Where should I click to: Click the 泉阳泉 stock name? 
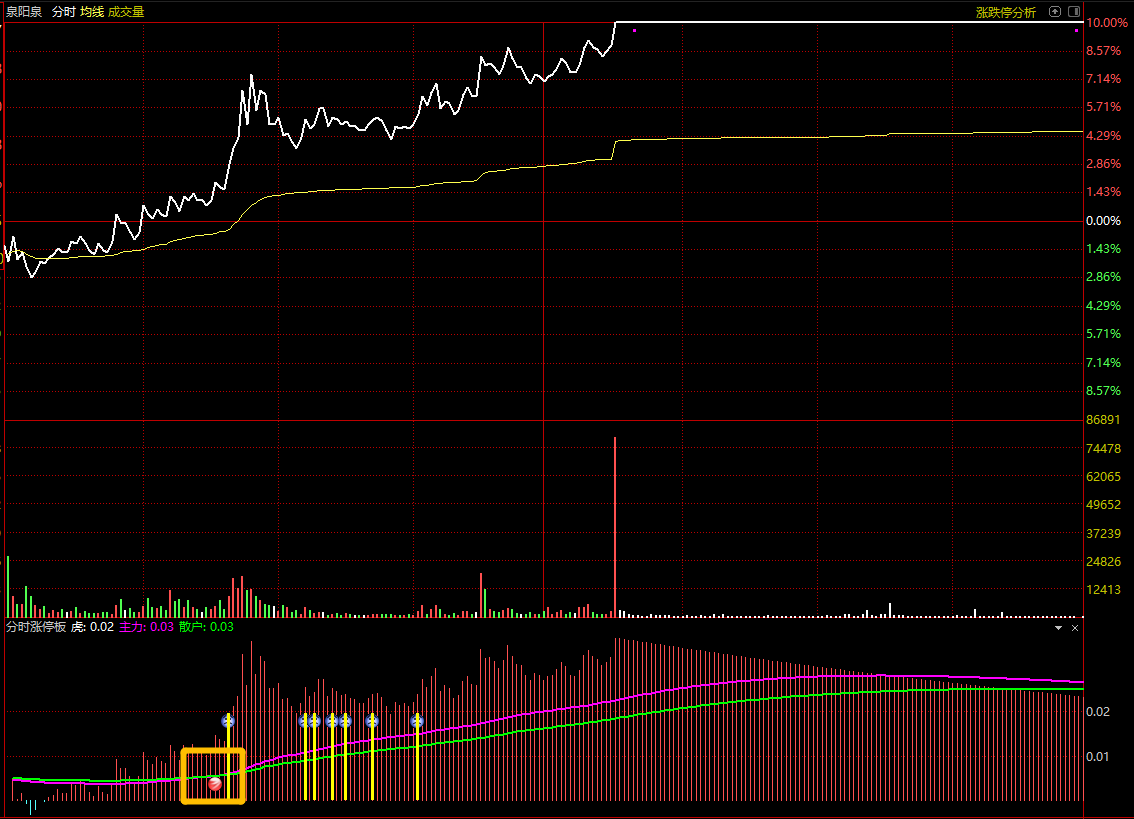pos(24,12)
